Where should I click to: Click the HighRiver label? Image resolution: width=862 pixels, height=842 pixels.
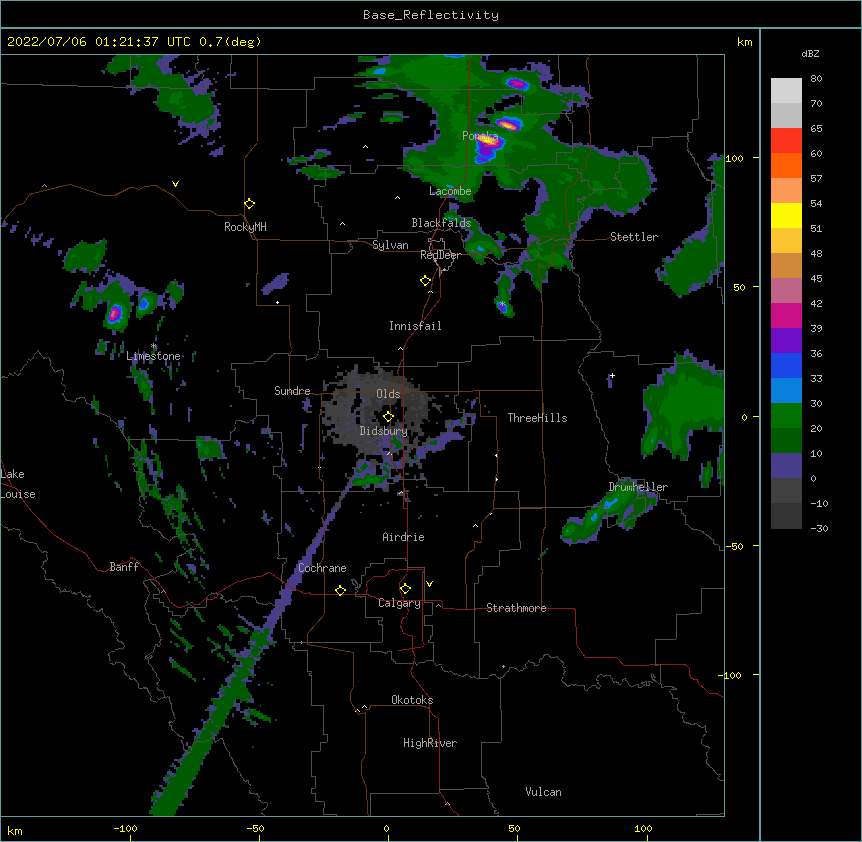pos(430,743)
